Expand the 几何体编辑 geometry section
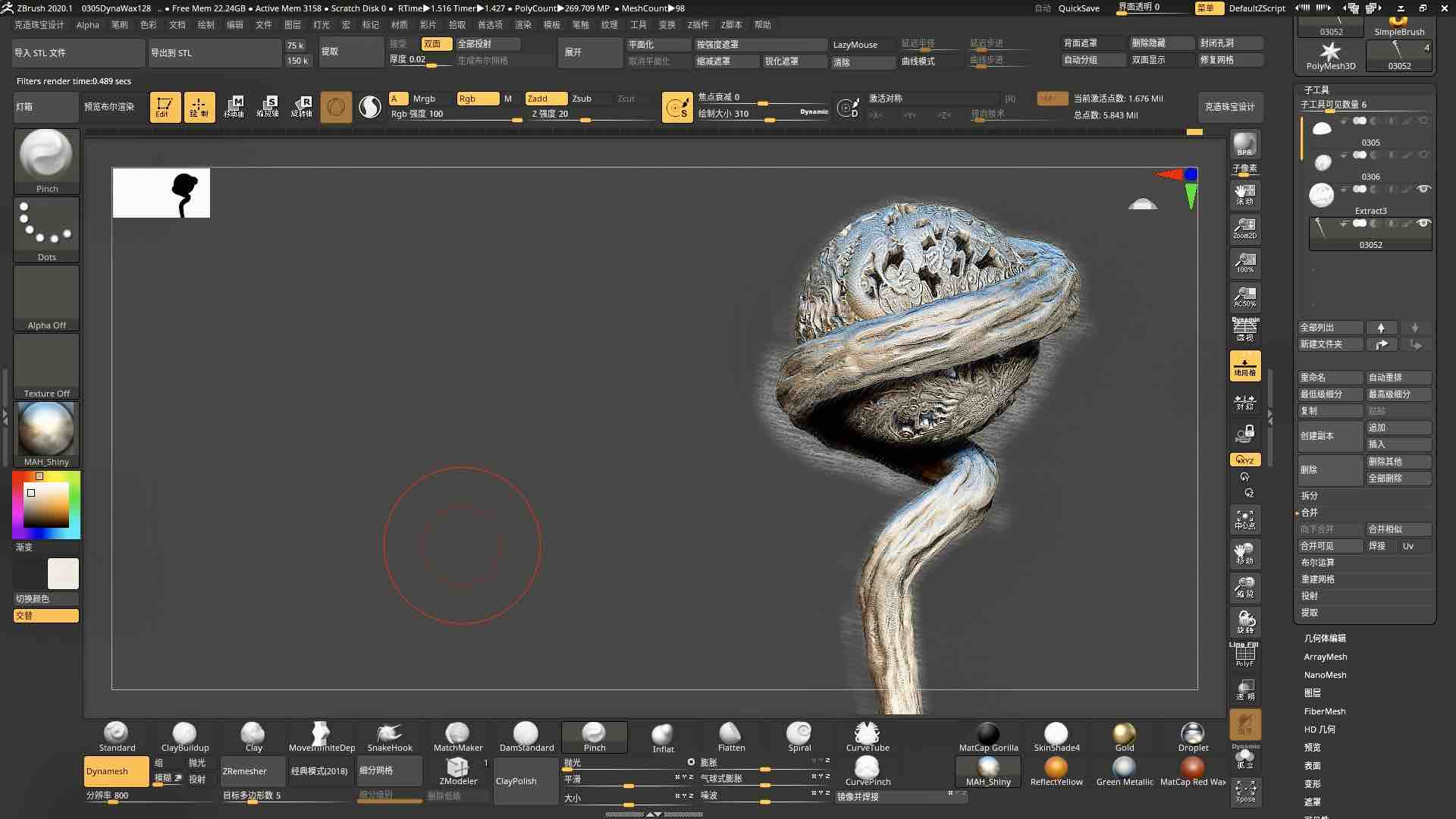 click(x=1327, y=638)
